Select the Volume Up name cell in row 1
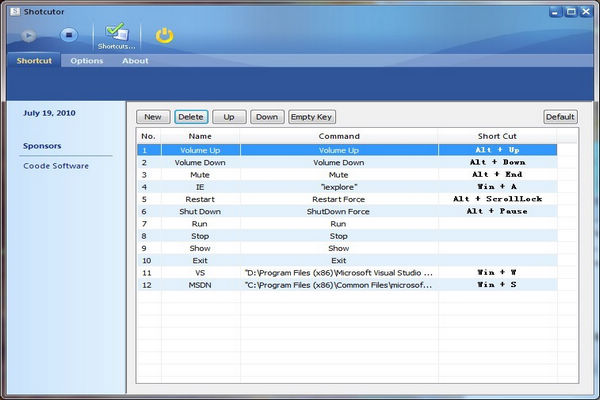Viewport: 600px width, 400px height. [200, 150]
